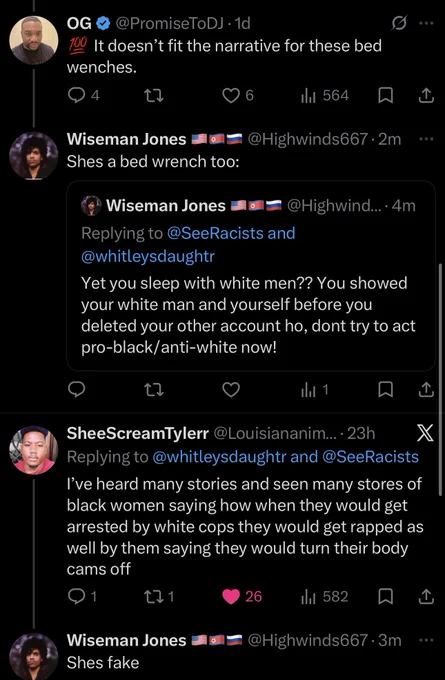Open more options on Wiseman Jones' 2m post
Image resolution: width=445 pixels, height=680 pixels.
pos(426,139)
